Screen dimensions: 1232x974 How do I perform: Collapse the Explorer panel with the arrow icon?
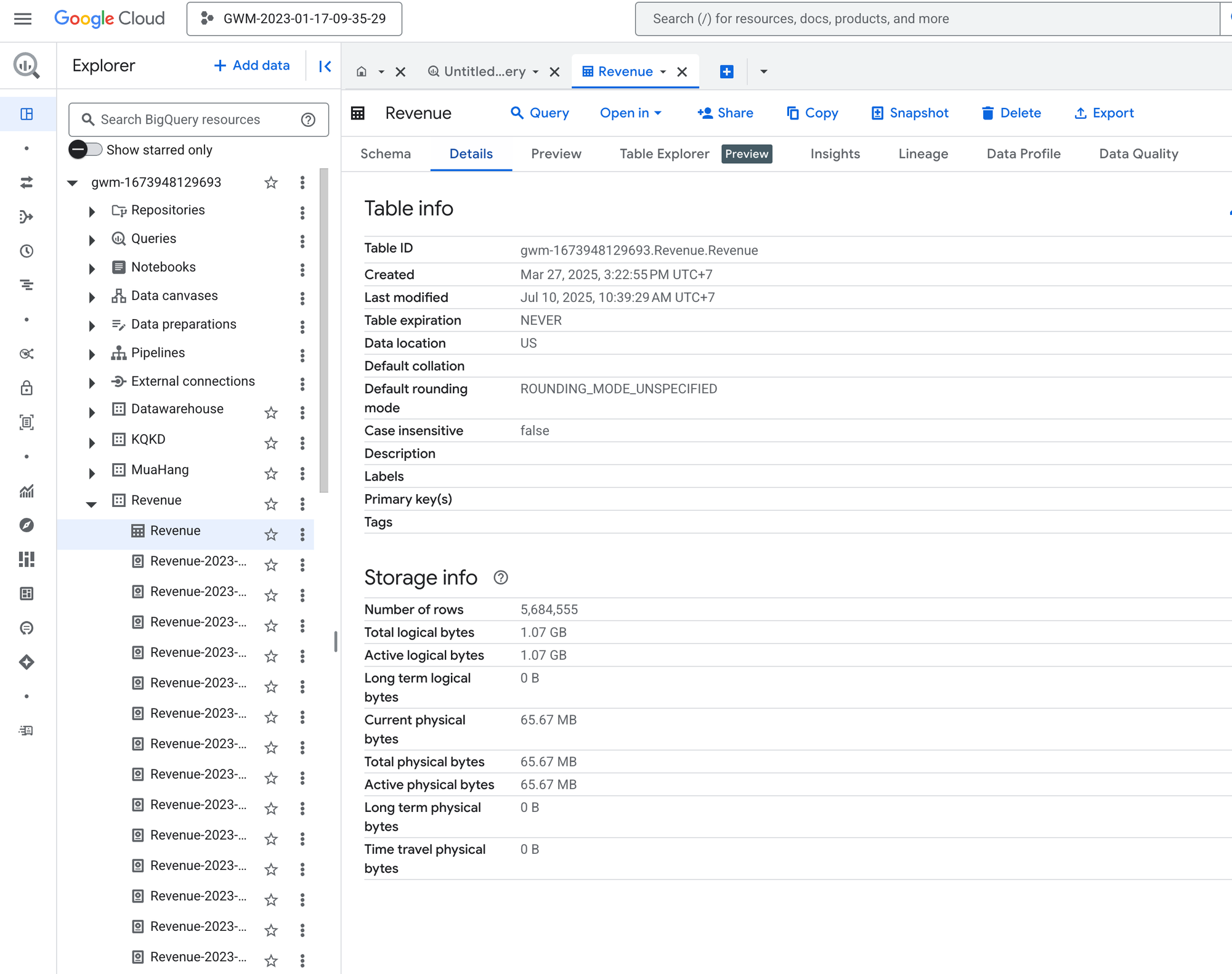325,66
